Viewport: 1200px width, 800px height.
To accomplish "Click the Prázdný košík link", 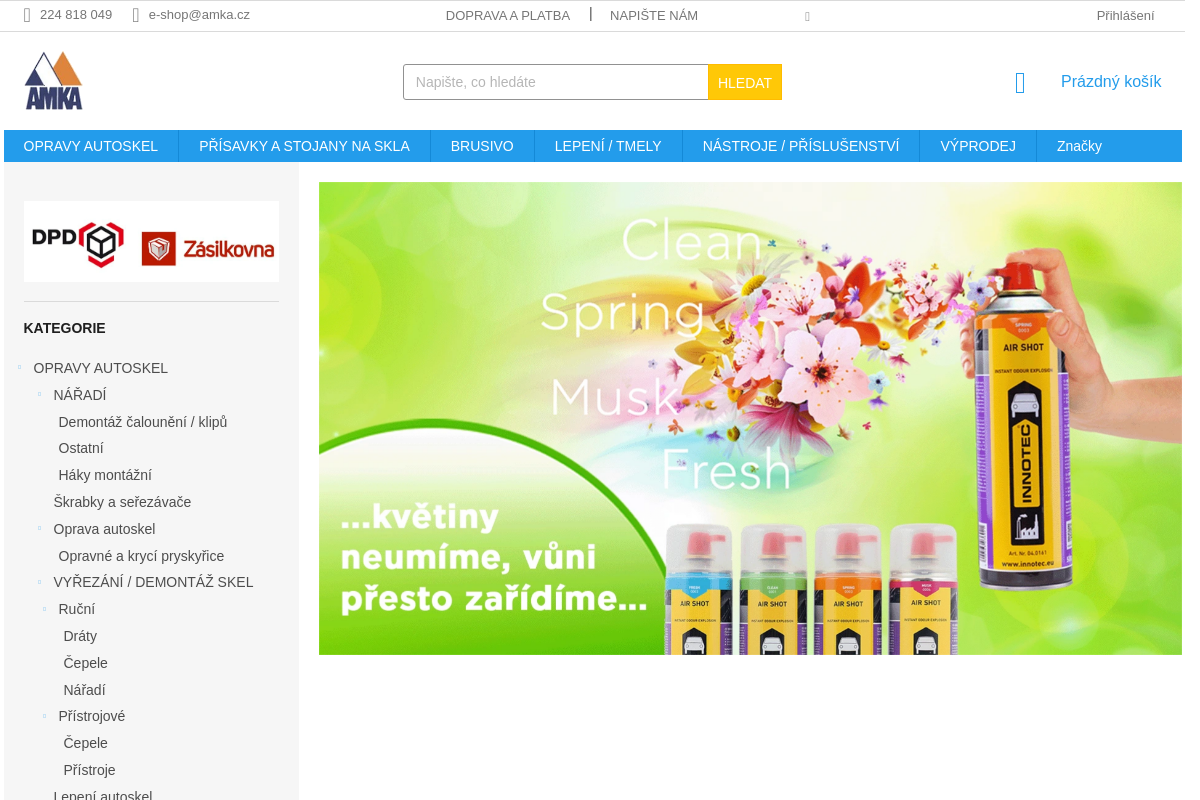I will click(x=1111, y=81).
